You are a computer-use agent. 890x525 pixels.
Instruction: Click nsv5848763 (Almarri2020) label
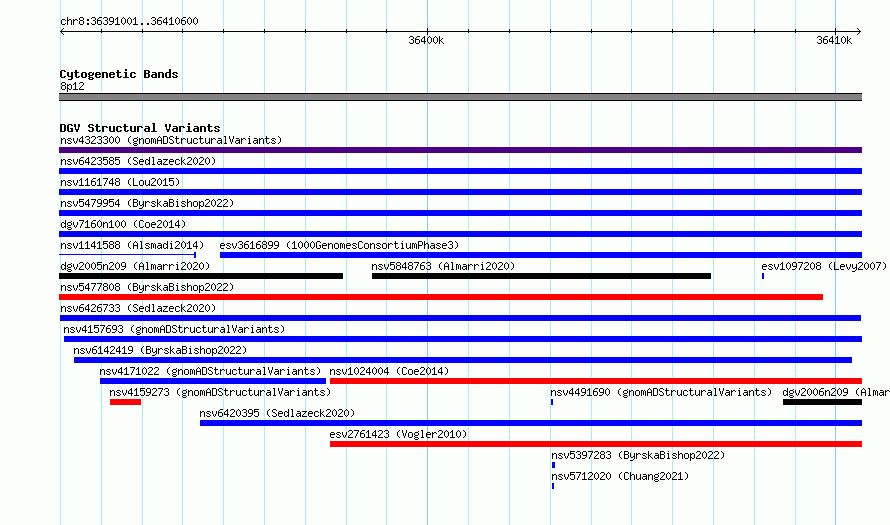click(443, 266)
